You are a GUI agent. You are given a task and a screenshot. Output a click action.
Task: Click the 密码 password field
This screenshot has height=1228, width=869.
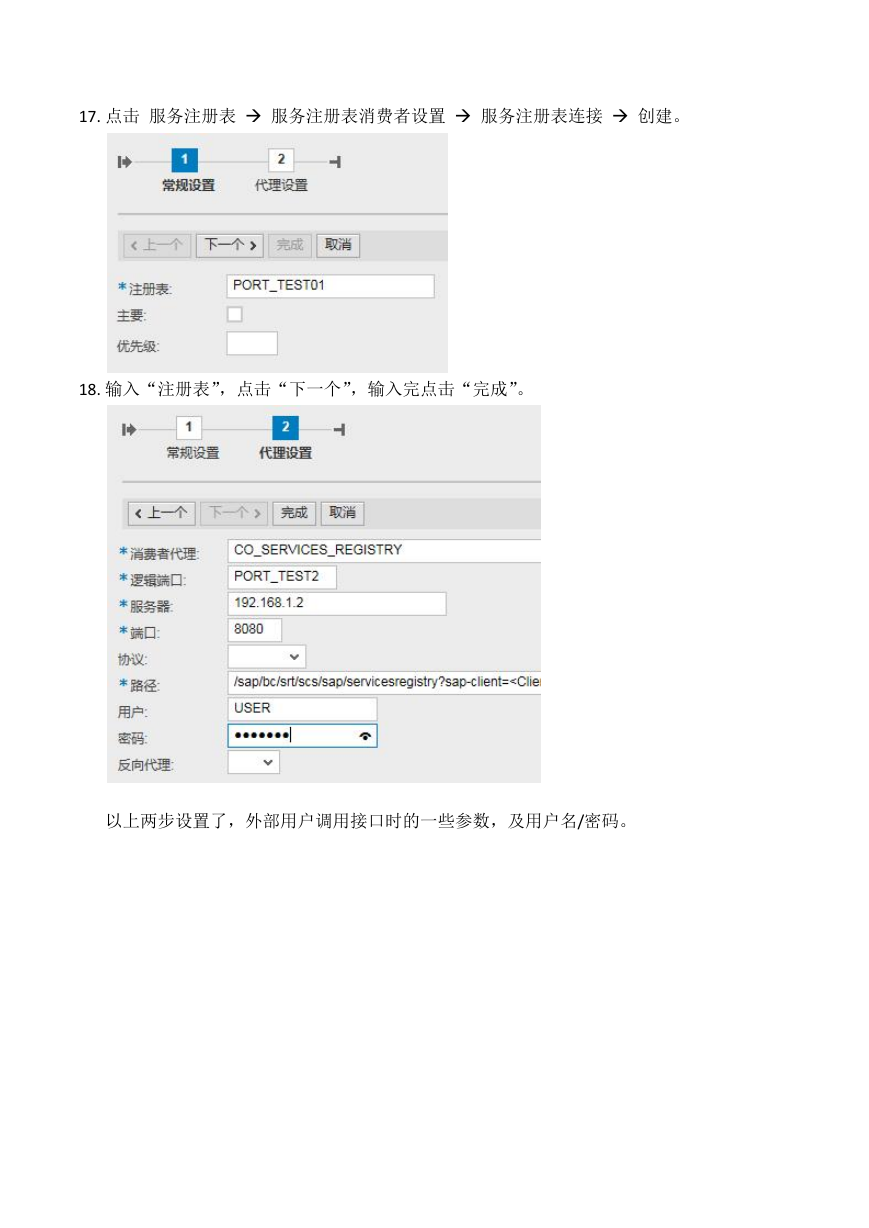[x=302, y=736]
